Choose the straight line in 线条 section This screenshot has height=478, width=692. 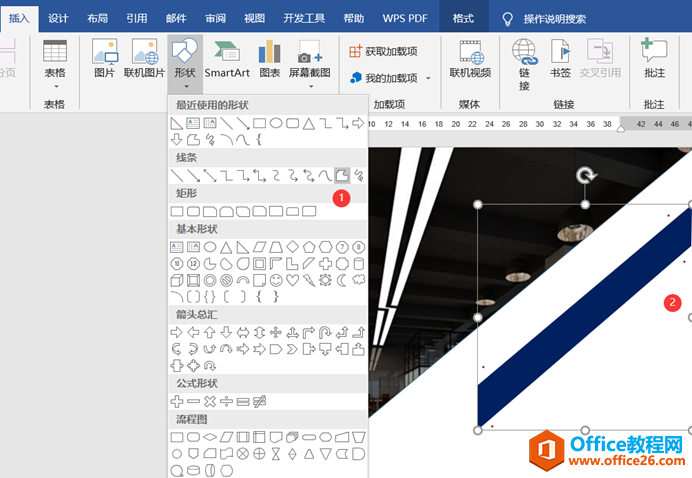pos(177,176)
